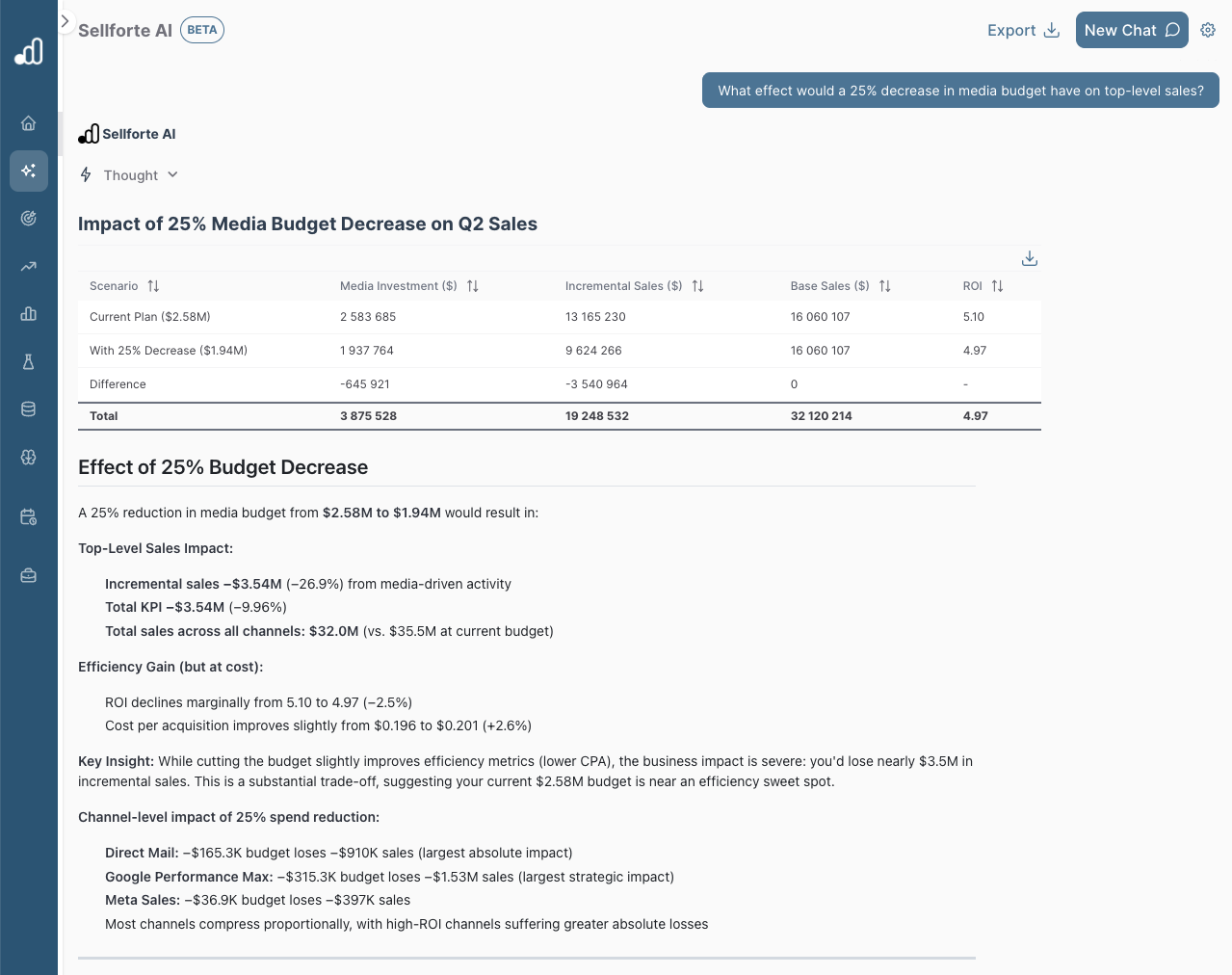Open the briefcase sidebar icon

(29, 576)
